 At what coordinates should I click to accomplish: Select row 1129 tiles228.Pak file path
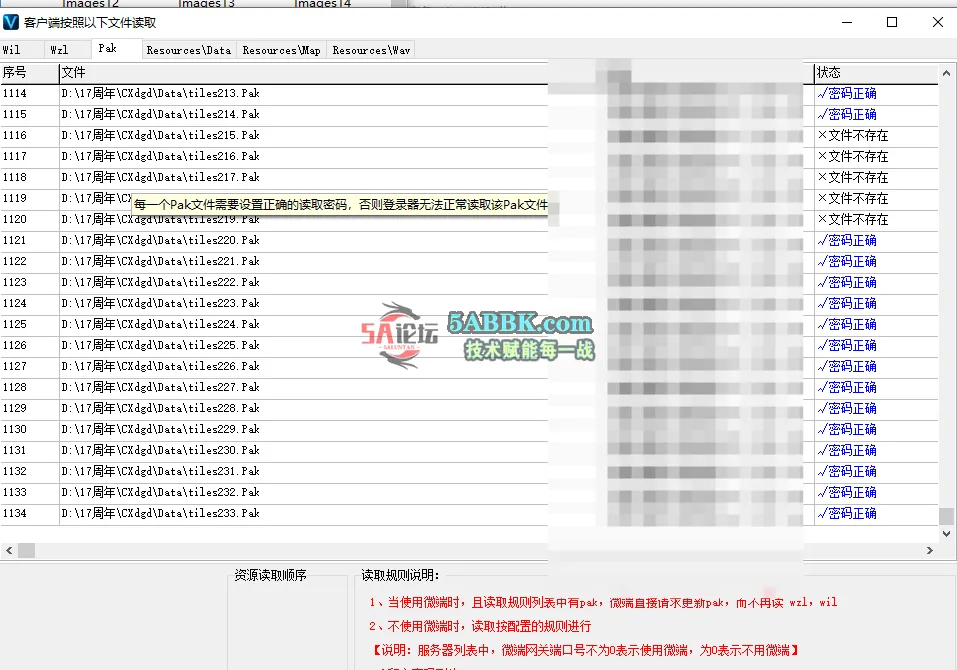(x=161, y=408)
